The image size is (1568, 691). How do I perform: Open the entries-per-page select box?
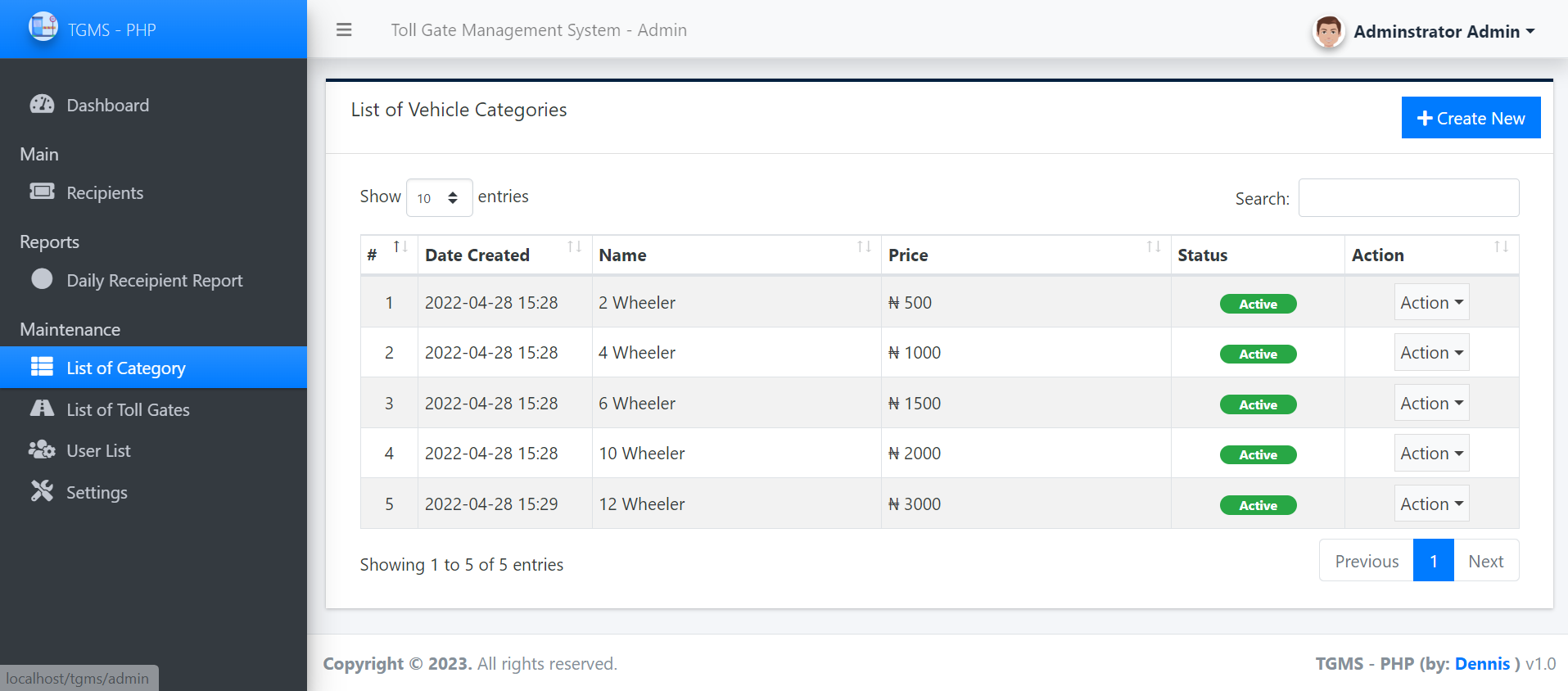coord(439,198)
